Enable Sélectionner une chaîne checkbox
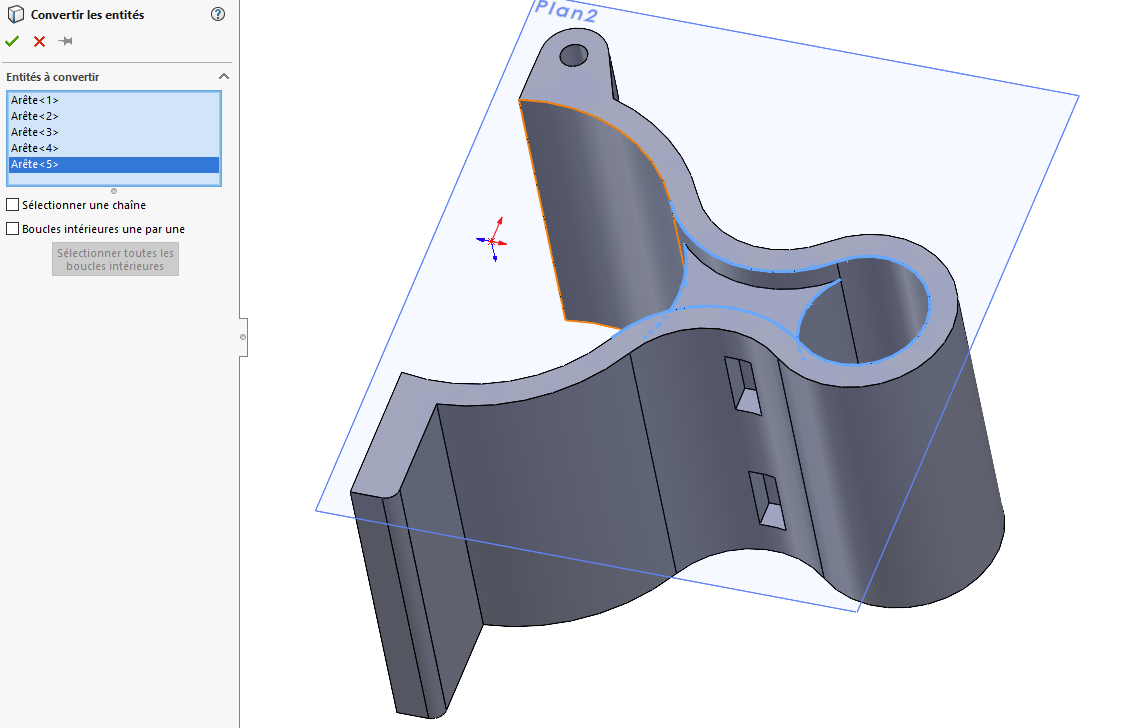Screen dimensions: 1122x728 pyautogui.click(x=12, y=205)
